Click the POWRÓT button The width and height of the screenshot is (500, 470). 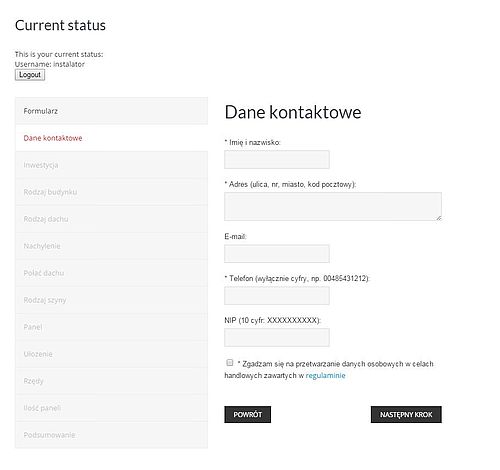pyautogui.click(x=248, y=414)
